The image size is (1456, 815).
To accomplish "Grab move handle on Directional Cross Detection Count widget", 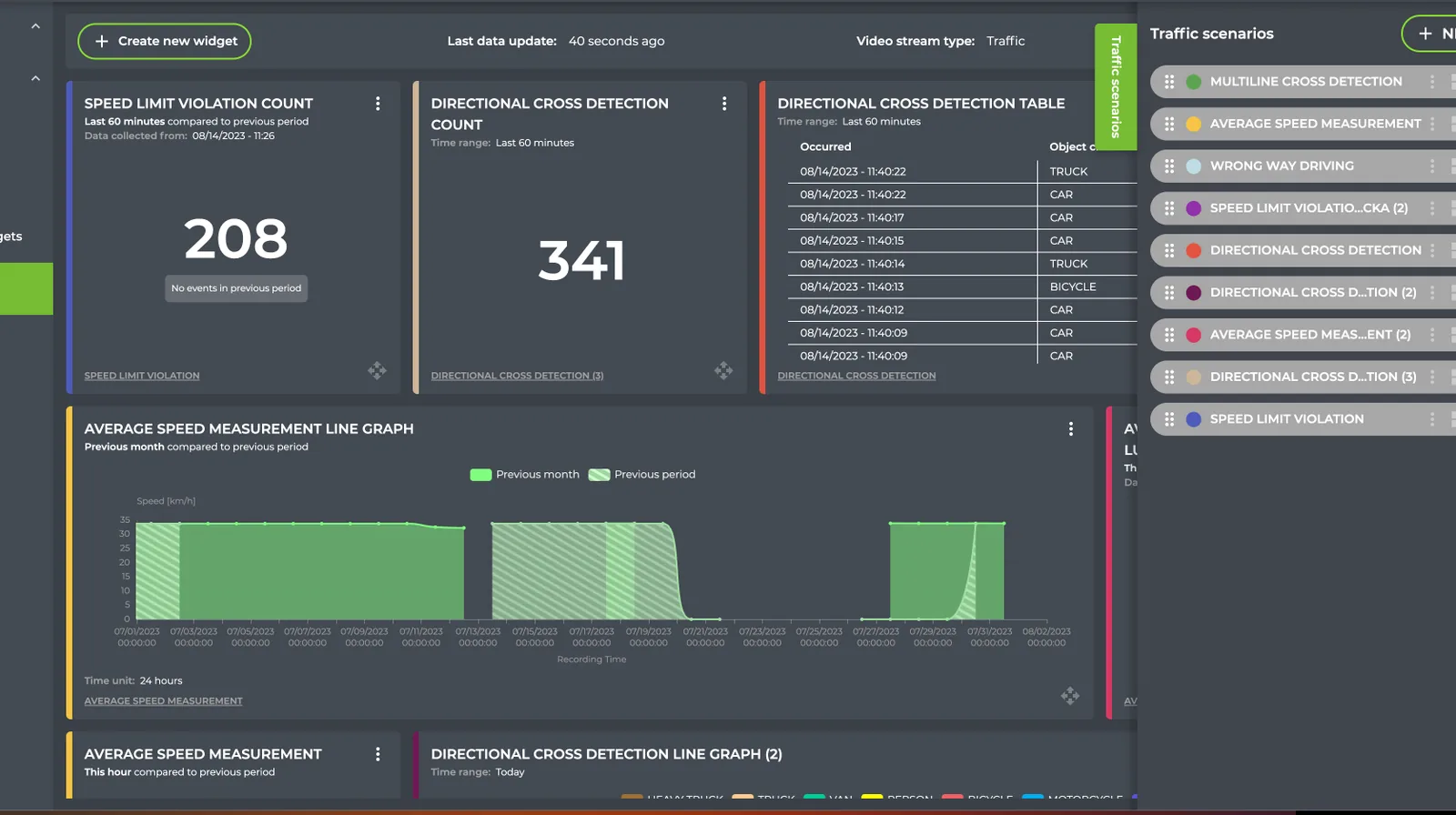I will pos(723,370).
